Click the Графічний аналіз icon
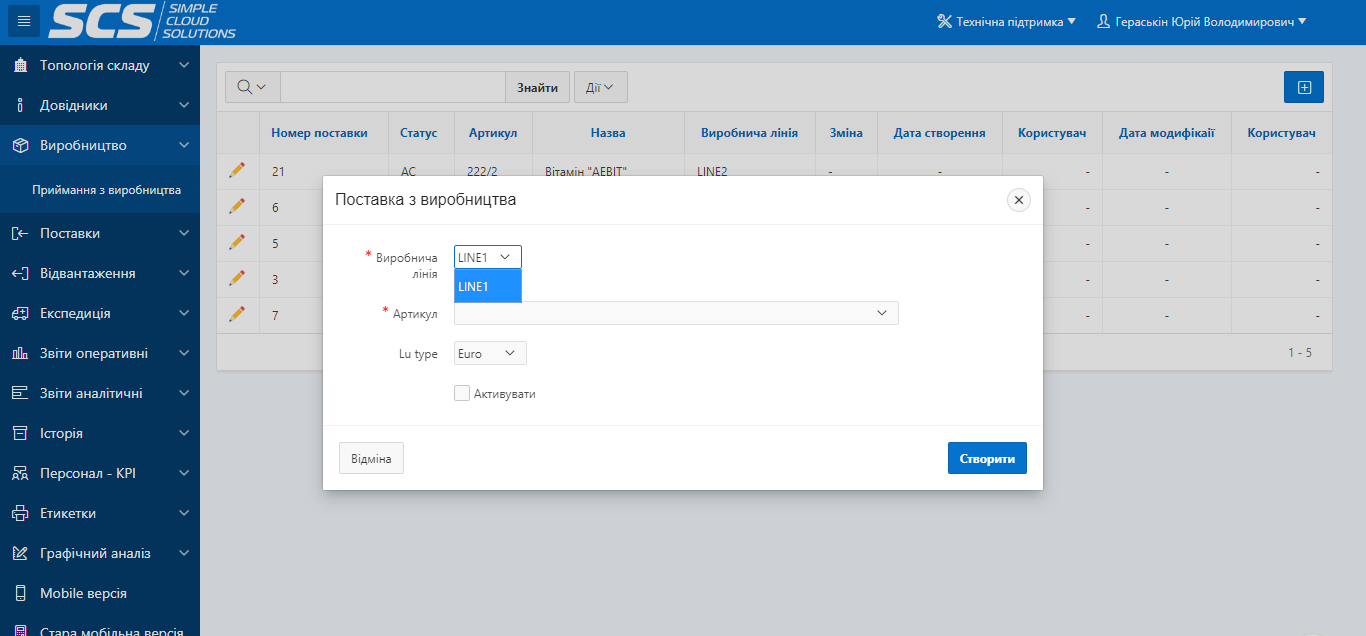The image size is (1366, 636). pyautogui.click(x=20, y=553)
